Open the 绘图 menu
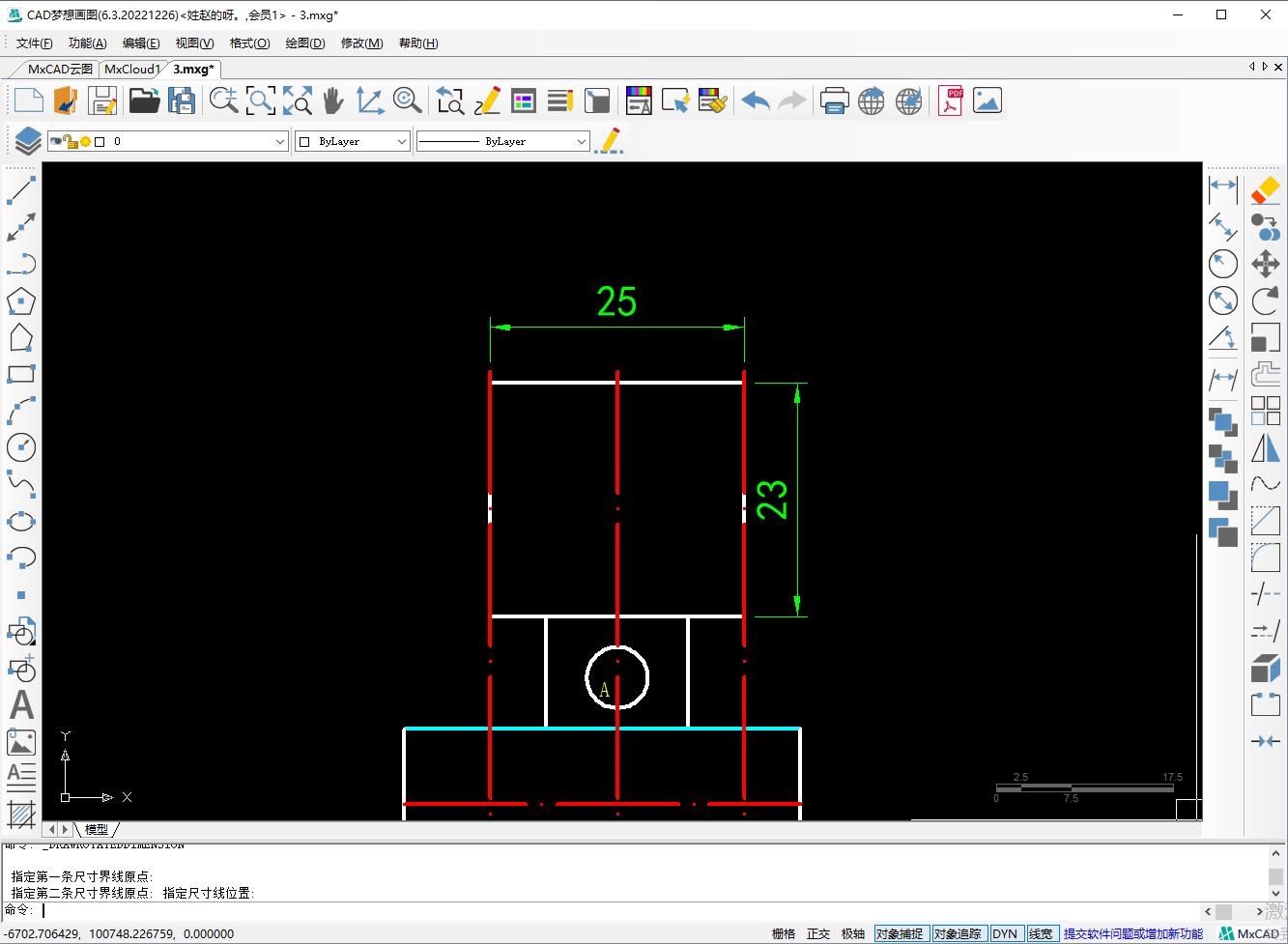Viewport: 1288px width, 944px height. click(303, 43)
